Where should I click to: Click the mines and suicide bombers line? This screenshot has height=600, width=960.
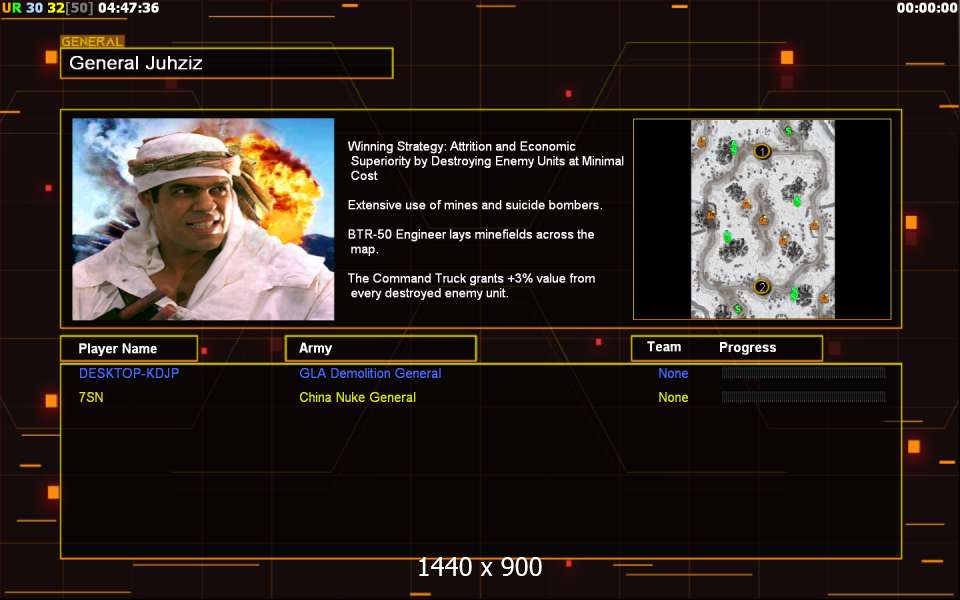pyautogui.click(x=475, y=205)
